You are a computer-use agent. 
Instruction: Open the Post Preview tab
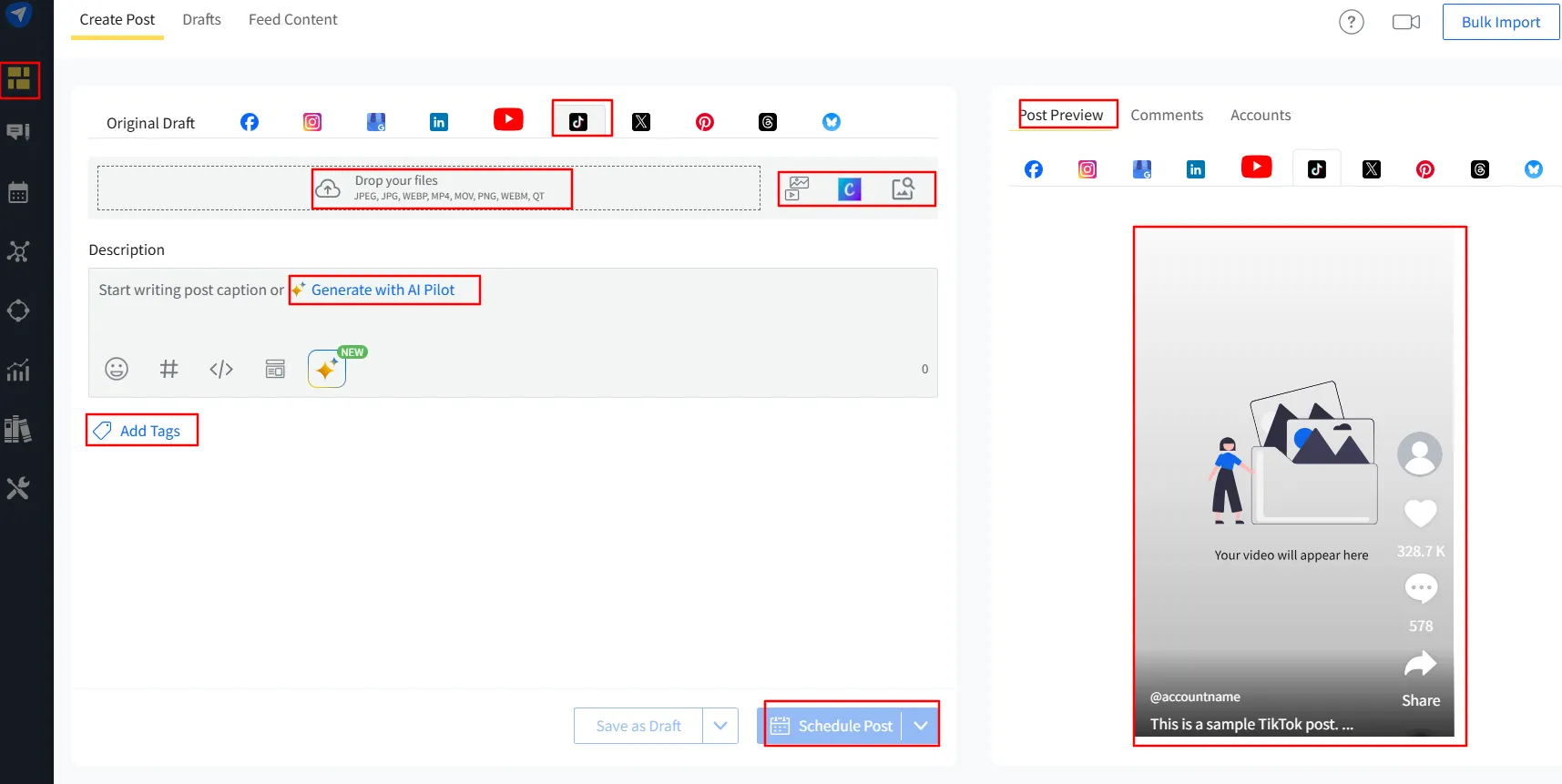pos(1061,115)
